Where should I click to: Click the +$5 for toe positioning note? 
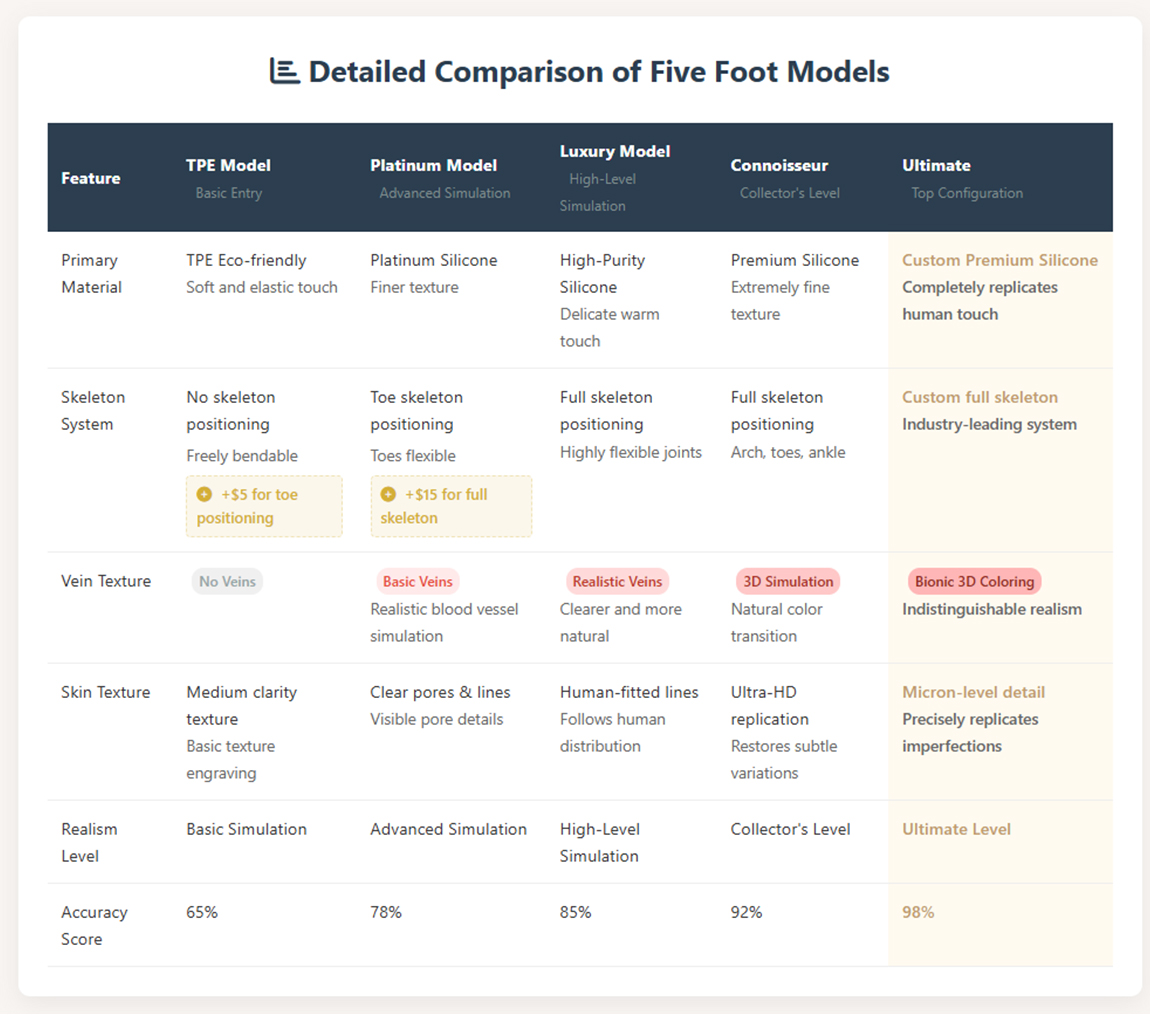pos(264,506)
